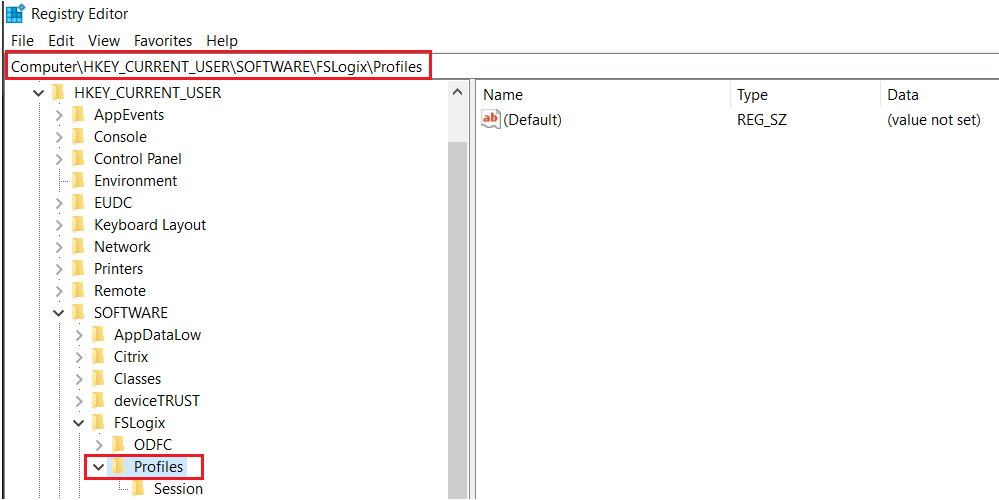Select the SOFTWARE key label
Screen dimensions: 999x500
(x=131, y=313)
